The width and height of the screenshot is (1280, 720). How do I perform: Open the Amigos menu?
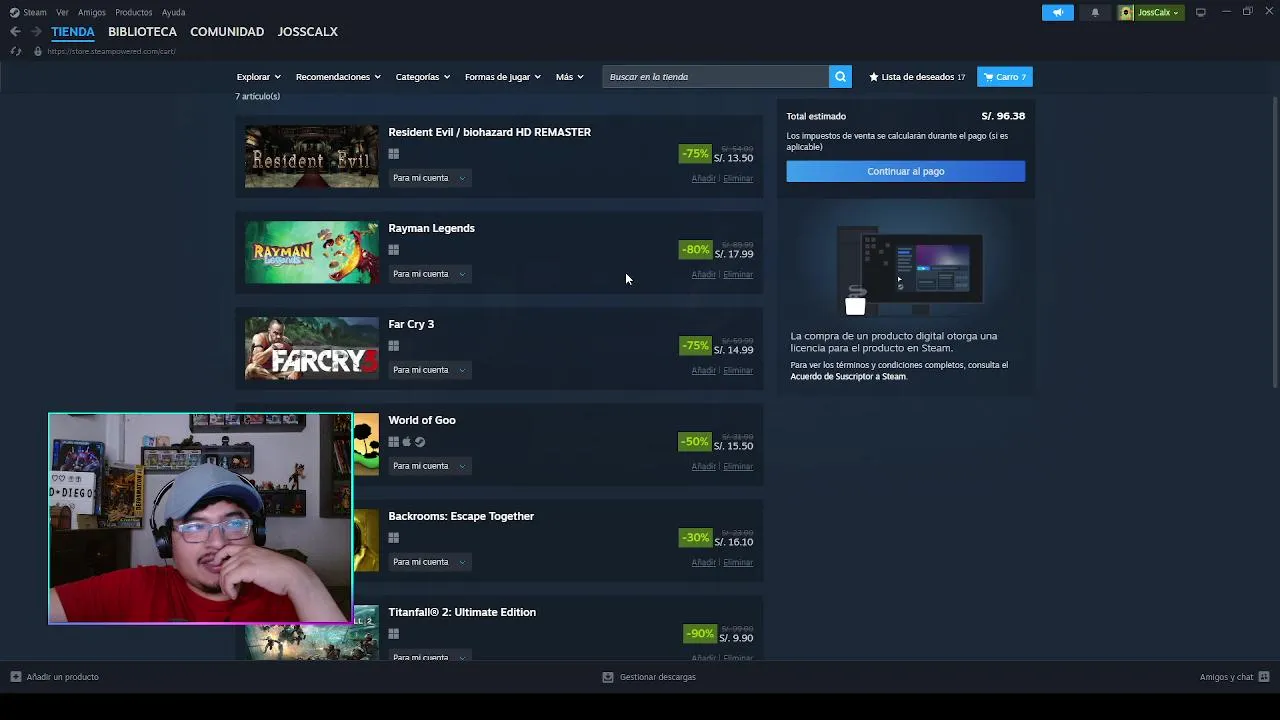[x=92, y=13]
